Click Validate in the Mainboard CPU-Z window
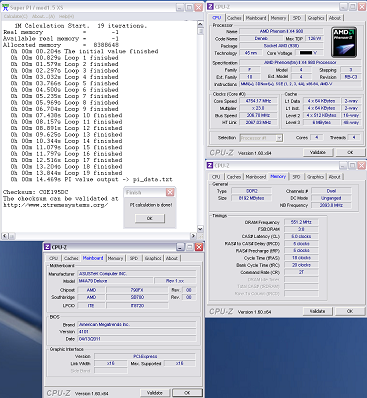The height and width of the screenshot is (398, 367). pyautogui.click(x=155, y=393)
